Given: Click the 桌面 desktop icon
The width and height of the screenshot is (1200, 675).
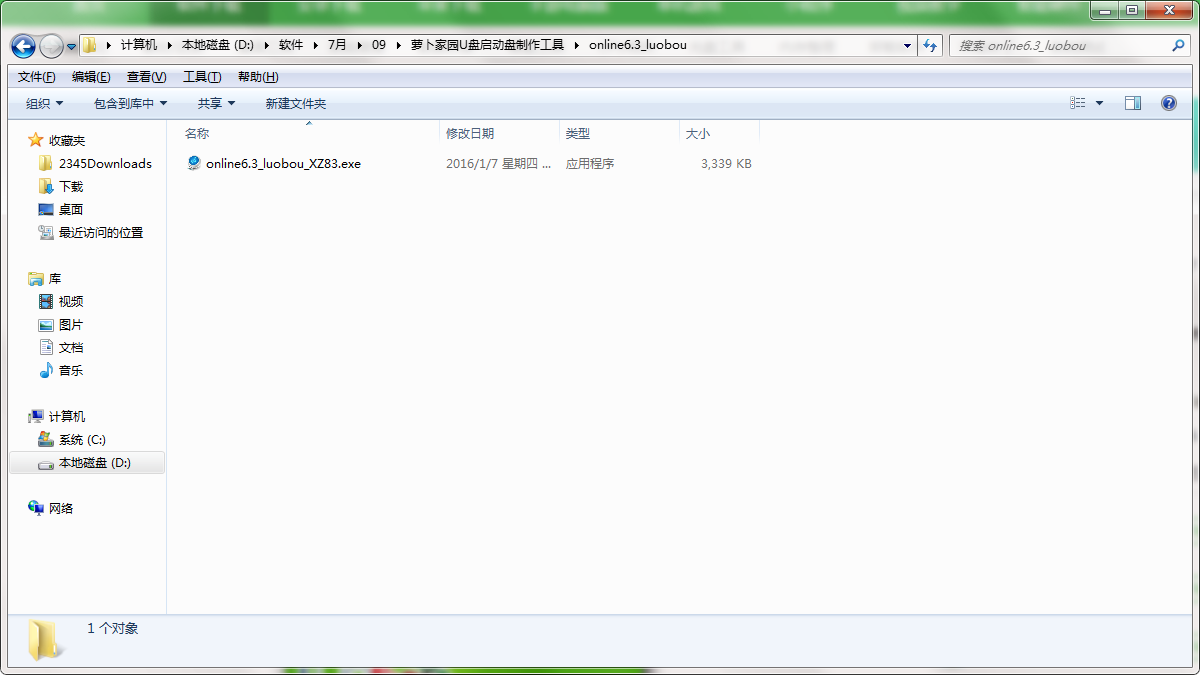Looking at the screenshot, I should tap(46, 209).
